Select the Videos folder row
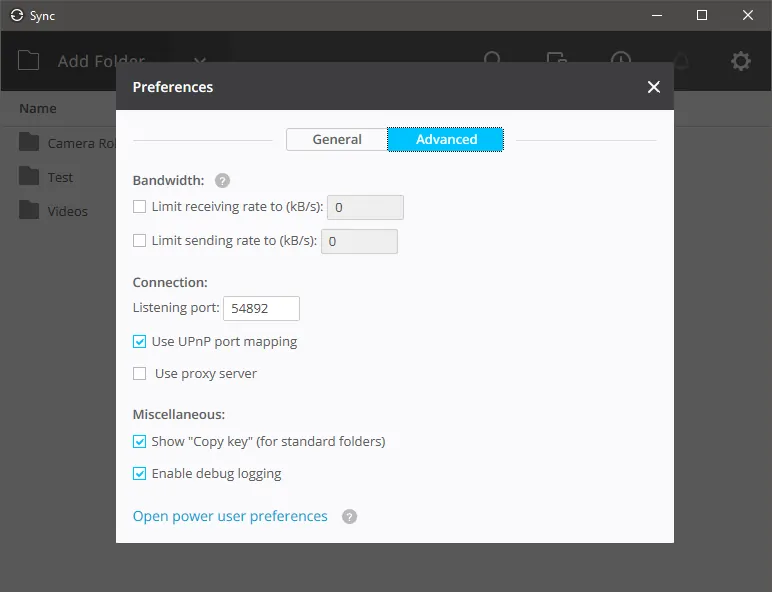The height and width of the screenshot is (592, 772). click(58, 211)
